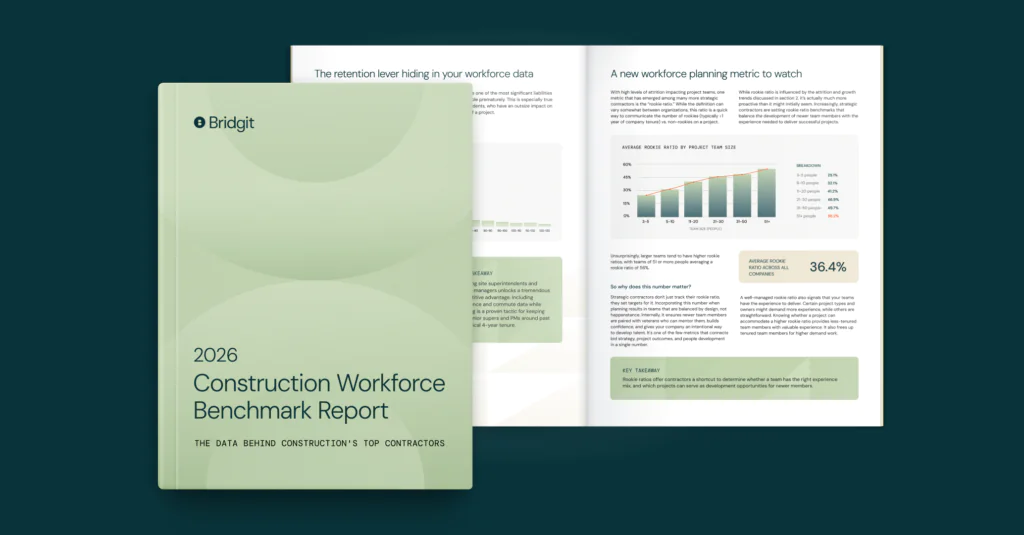1024x535 pixels.
Task: Click the tallest 51+ bar in chart
Action: pyautogui.click(x=765, y=193)
